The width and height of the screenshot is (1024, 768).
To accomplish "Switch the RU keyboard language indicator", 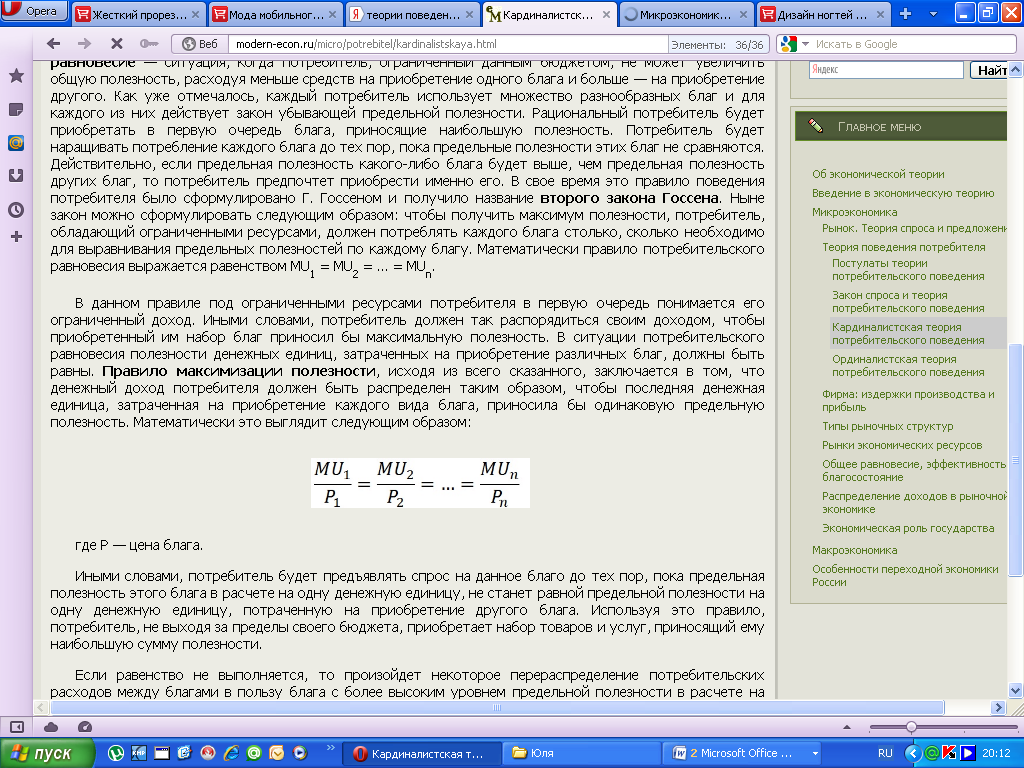I will 885,754.
